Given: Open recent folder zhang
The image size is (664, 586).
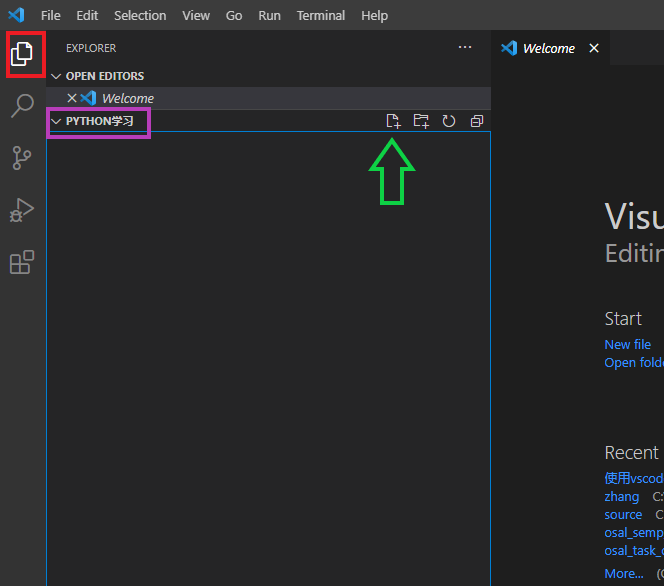Looking at the screenshot, I should point(622,496).
